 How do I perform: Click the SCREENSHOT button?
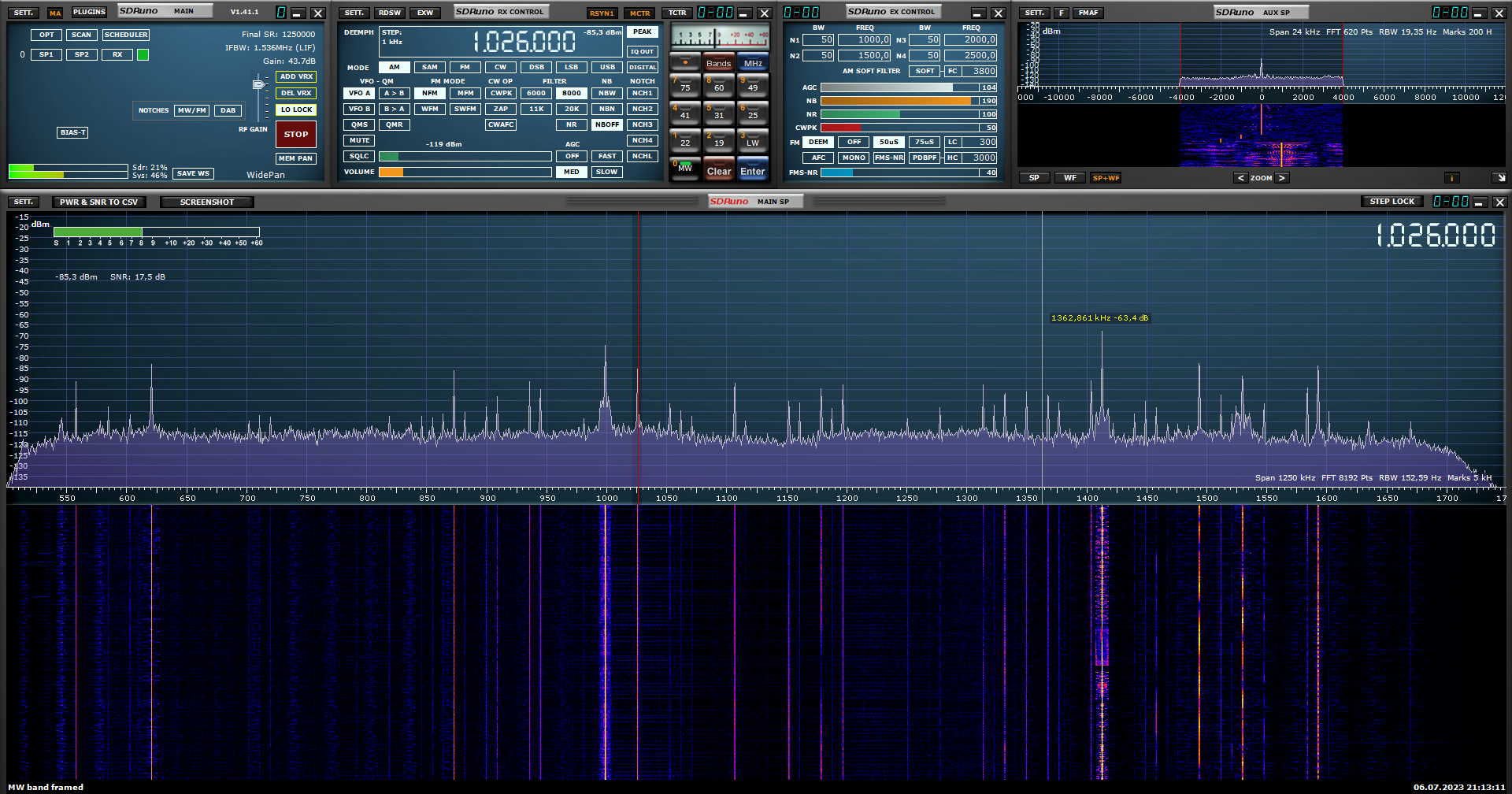206,202
